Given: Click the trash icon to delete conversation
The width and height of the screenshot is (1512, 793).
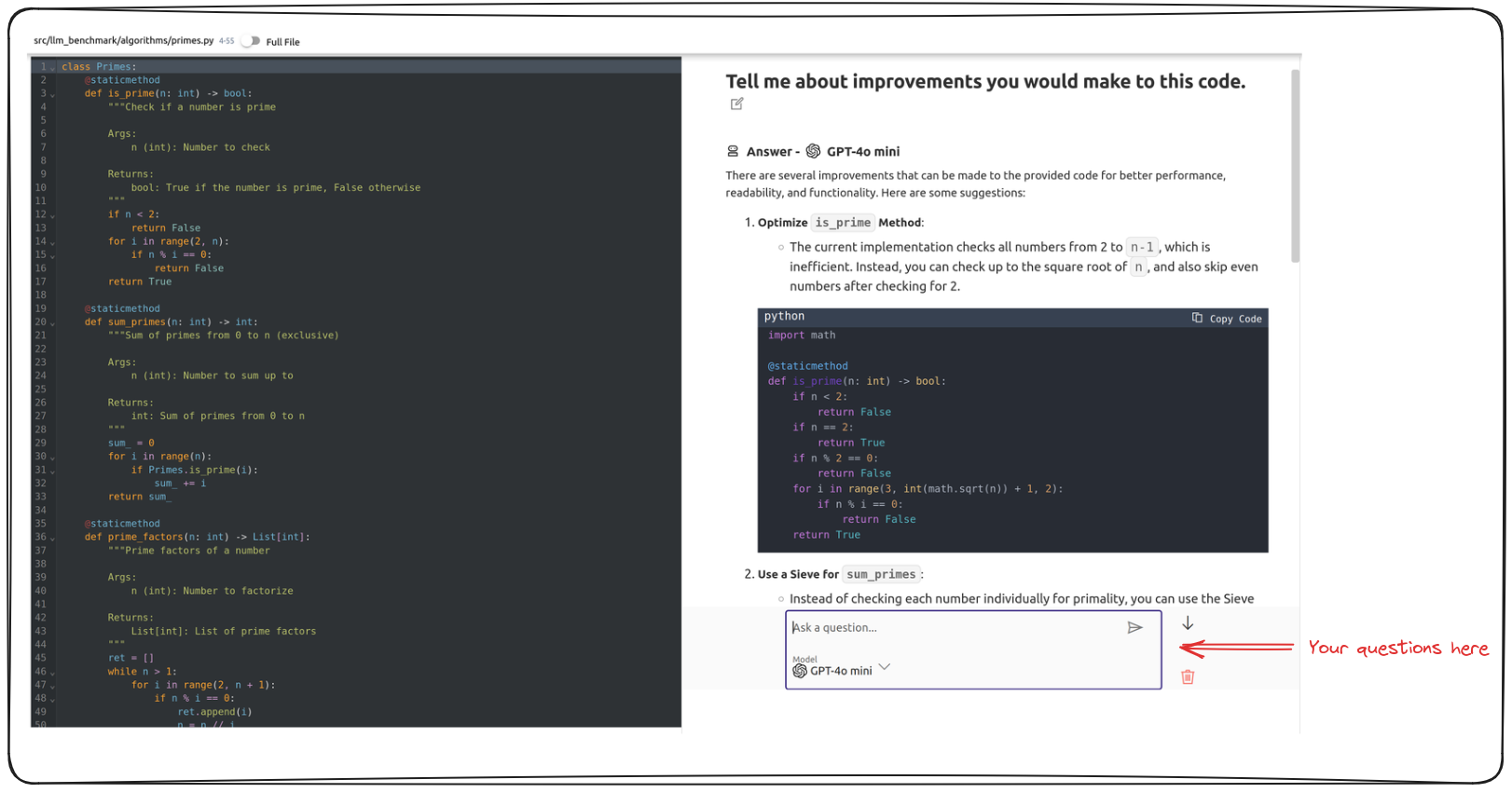Looking at the screenshot, I should [1188, 677].
